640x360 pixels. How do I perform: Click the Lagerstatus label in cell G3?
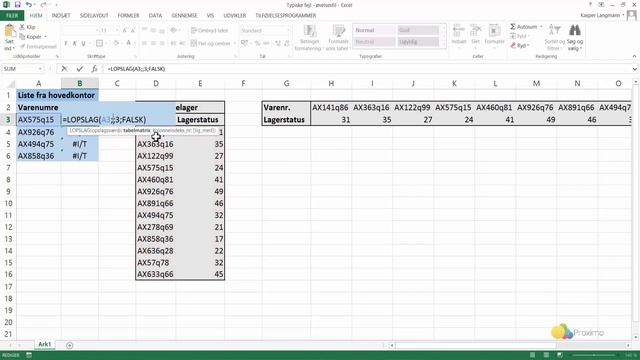click(284, 120)
